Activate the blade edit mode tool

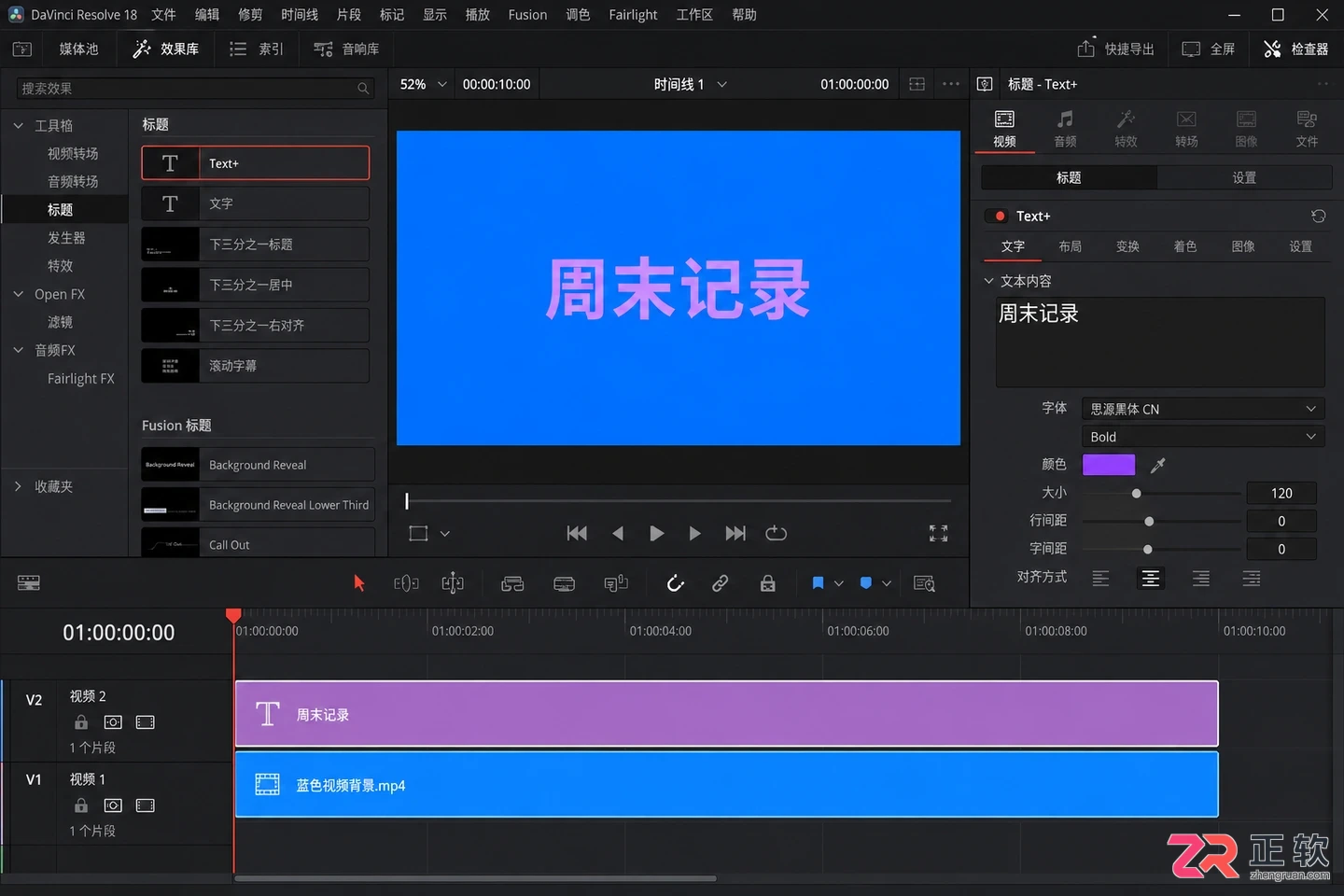453,583
